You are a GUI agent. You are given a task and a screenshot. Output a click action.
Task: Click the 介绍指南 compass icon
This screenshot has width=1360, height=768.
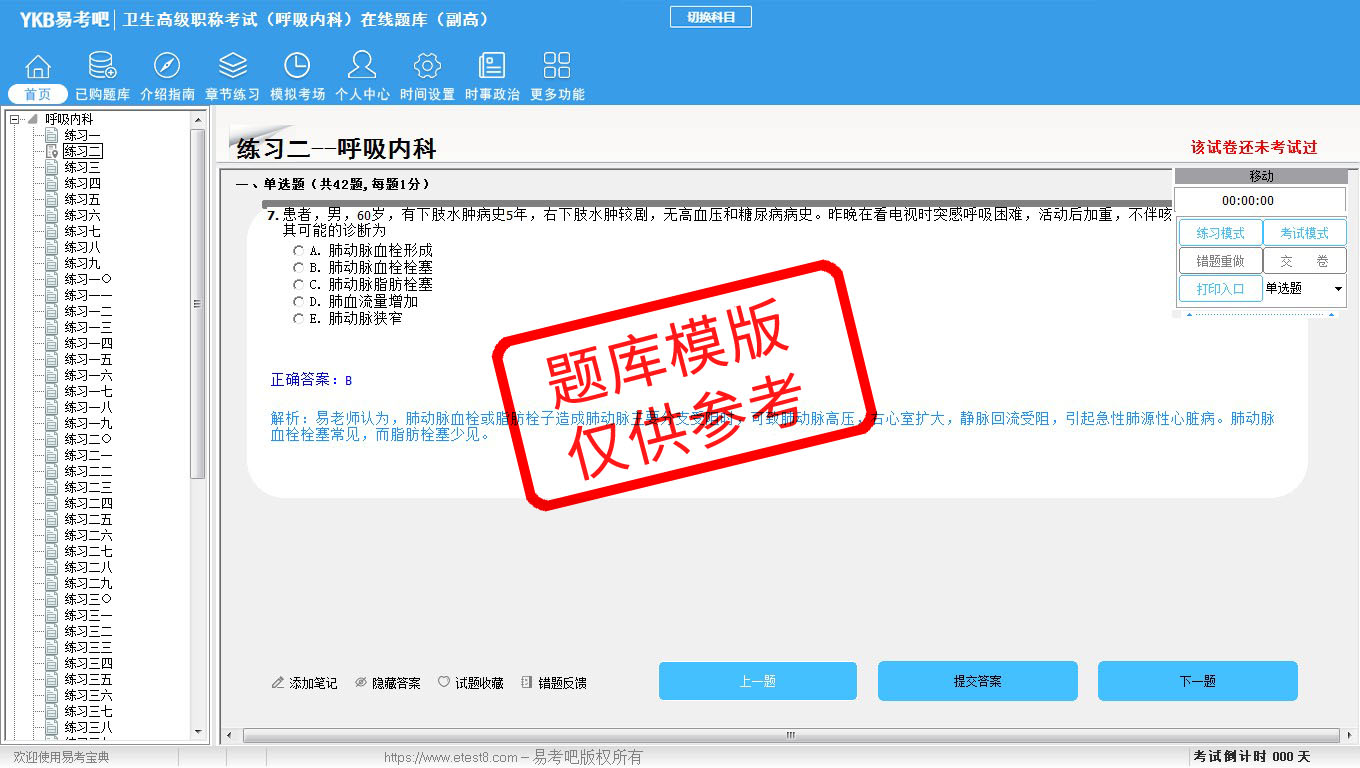167,67
